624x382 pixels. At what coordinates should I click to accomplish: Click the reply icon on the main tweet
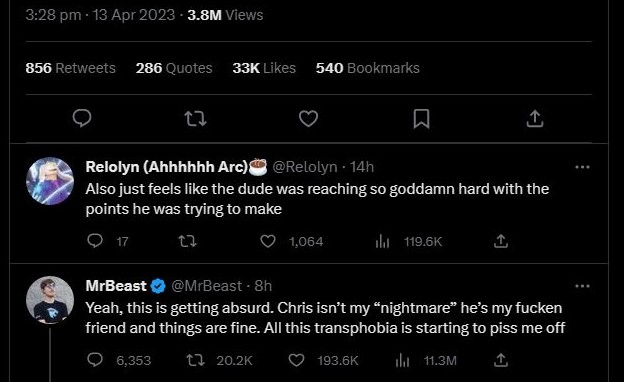coord(82,118)
